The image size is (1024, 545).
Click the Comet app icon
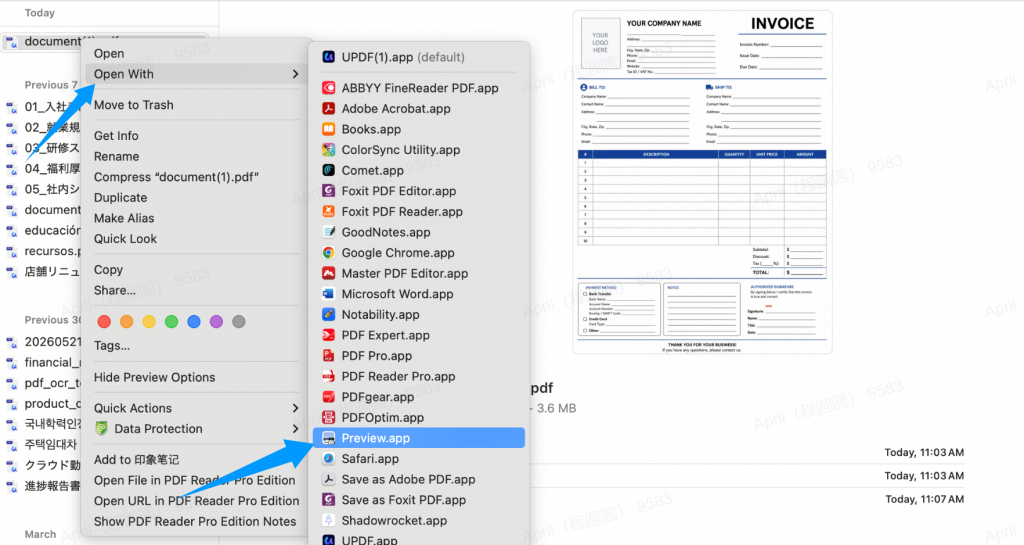(x=328, y=170)
